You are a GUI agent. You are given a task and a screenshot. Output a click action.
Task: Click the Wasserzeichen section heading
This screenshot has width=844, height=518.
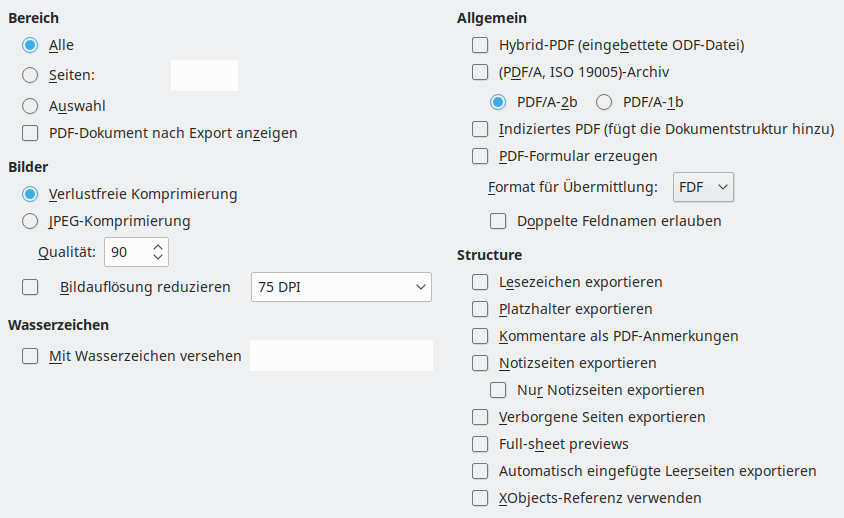[x=58, y=325]
